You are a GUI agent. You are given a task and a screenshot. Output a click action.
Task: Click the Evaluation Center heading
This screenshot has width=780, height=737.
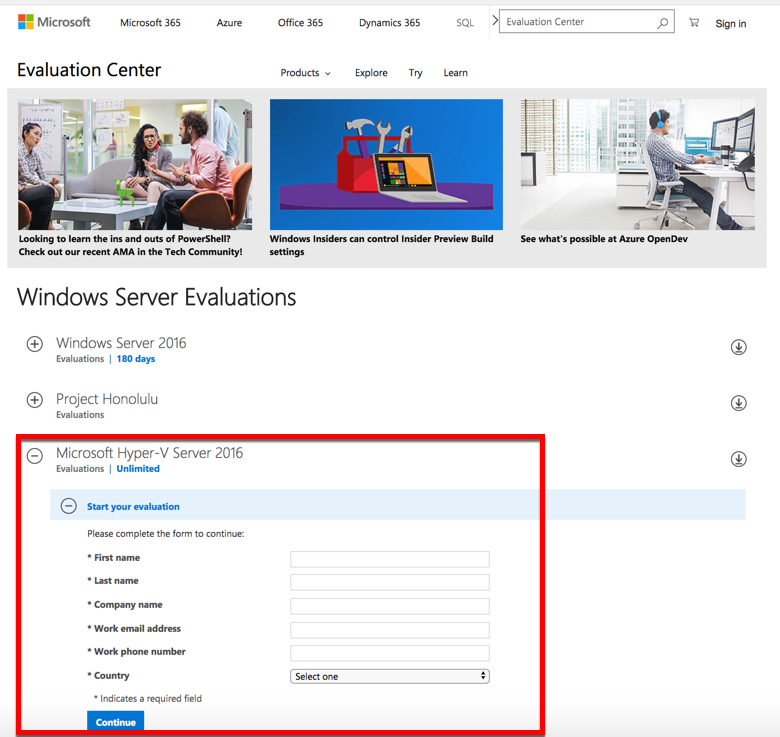89,70
